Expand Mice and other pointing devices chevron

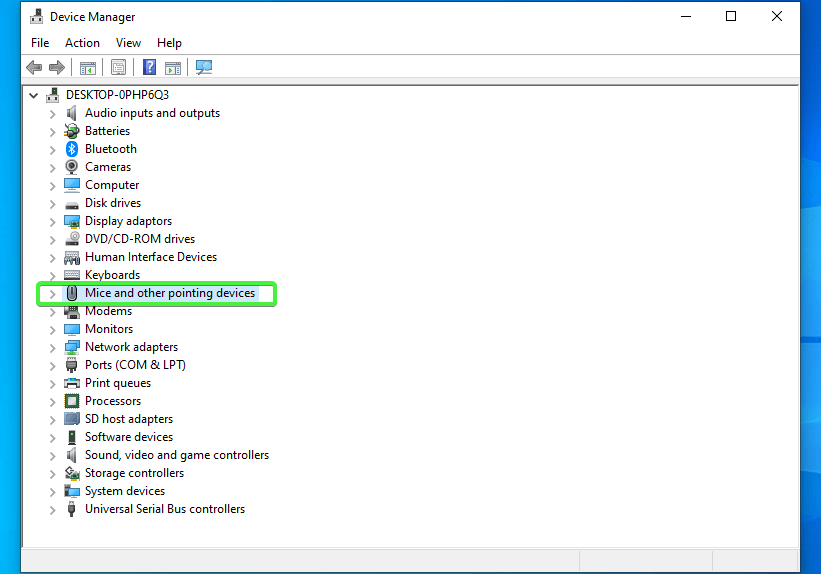[52, 294]
